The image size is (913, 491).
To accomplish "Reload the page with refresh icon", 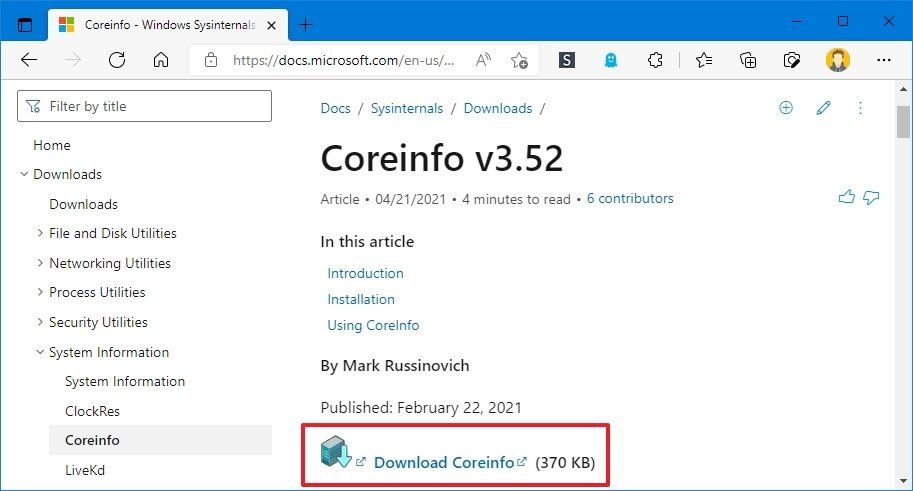I will pyautogui.click(x=117, y=60).
